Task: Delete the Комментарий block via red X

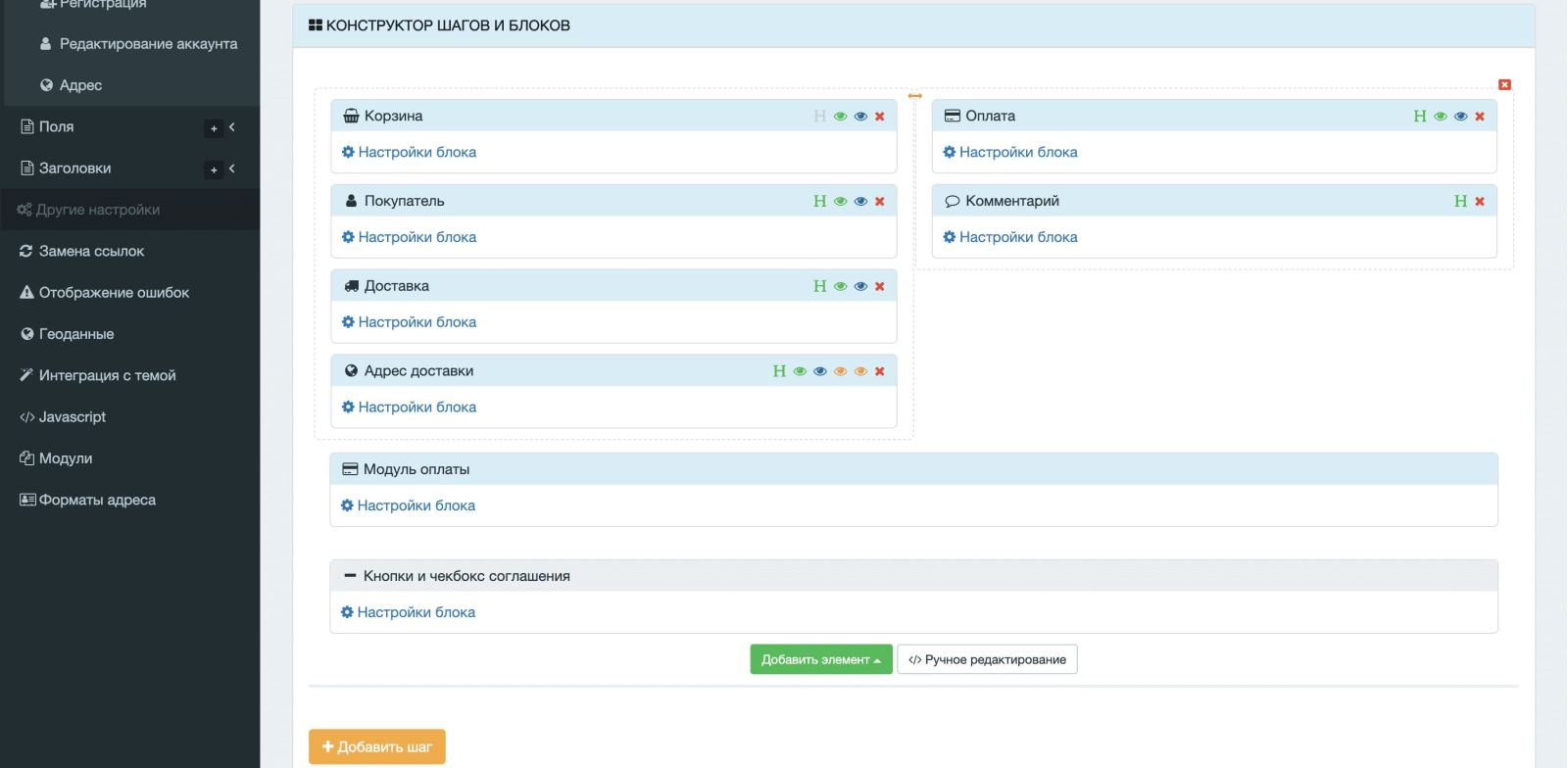Action: 1480,202
